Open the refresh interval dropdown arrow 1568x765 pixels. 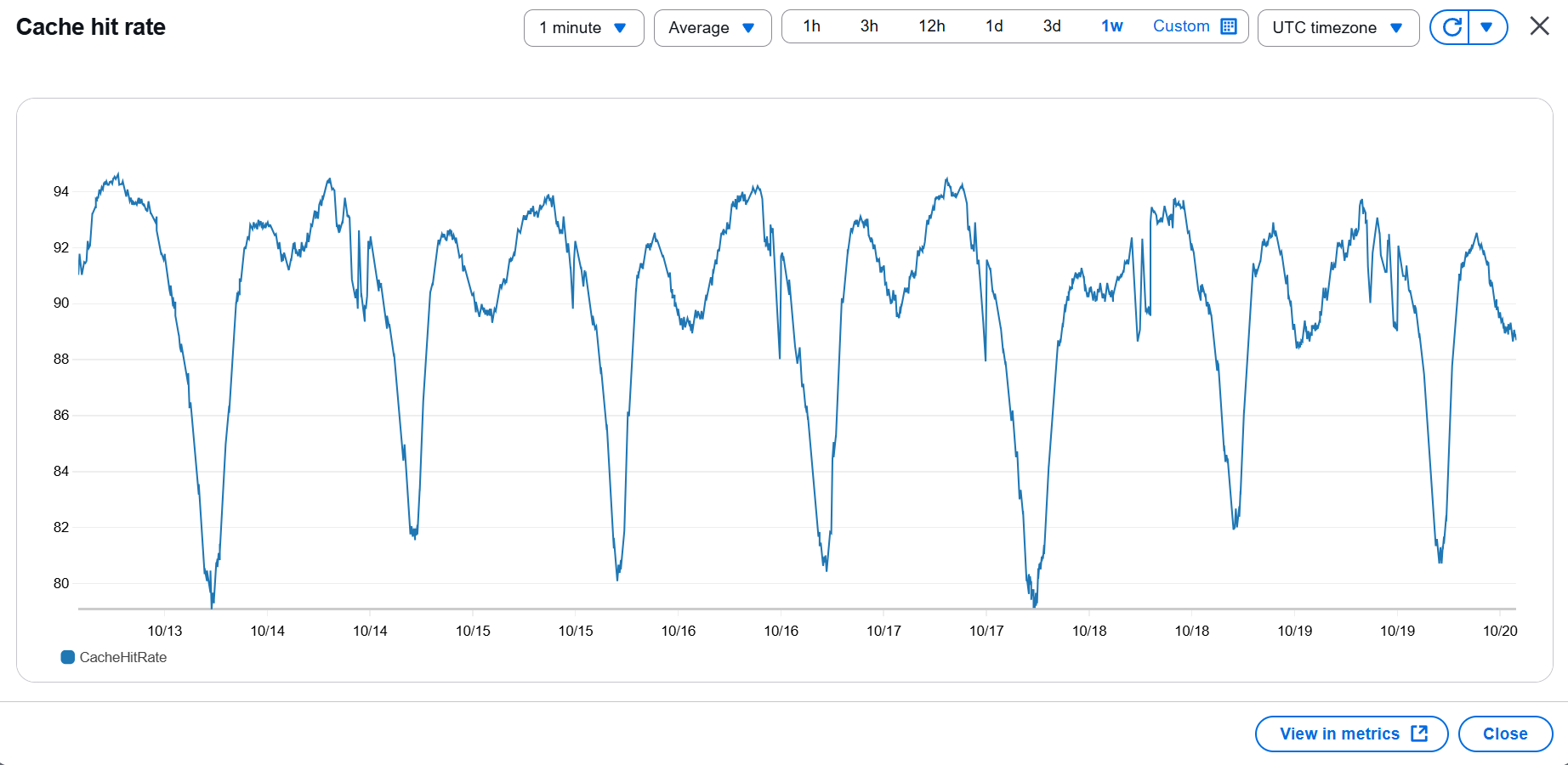coord(1486,27)
